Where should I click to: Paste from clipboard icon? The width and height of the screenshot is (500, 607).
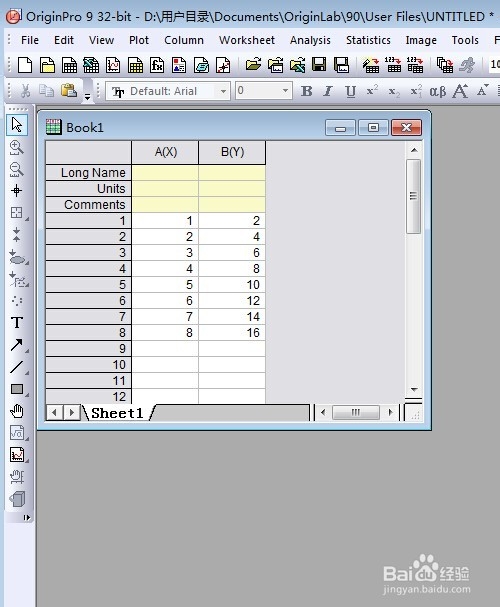69,91
